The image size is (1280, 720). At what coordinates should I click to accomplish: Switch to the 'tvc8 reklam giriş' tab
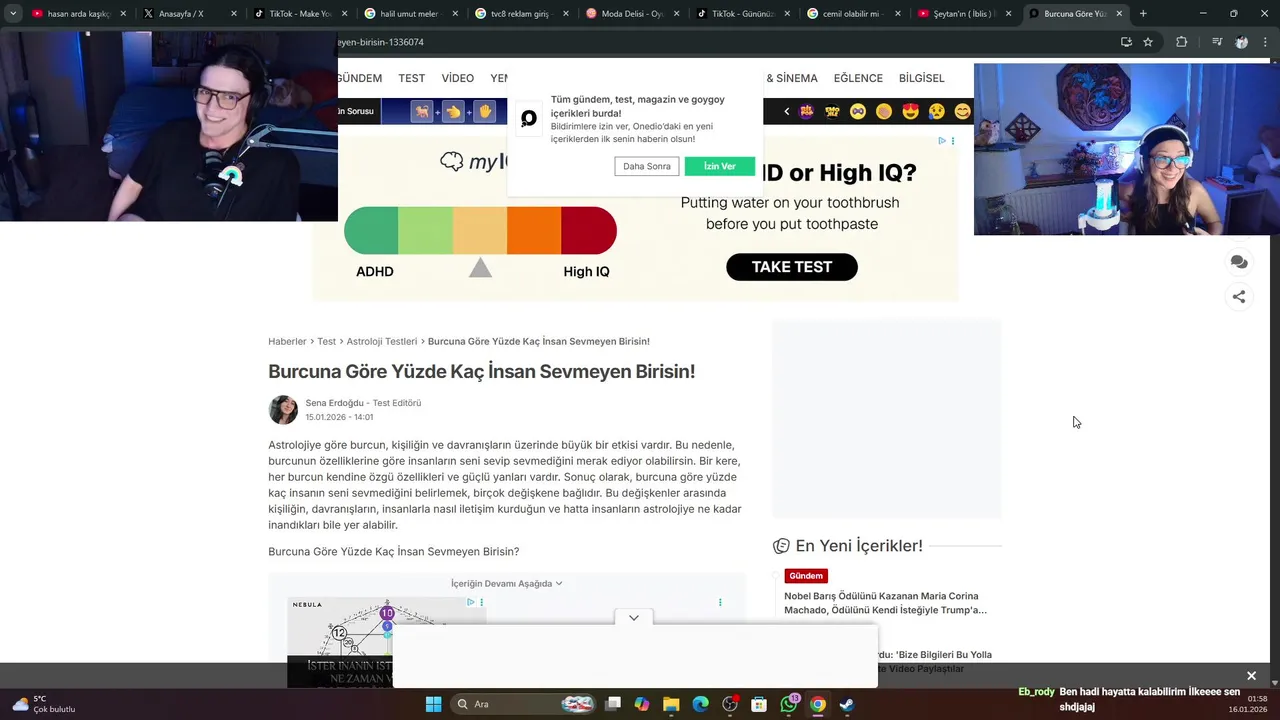click(521, 14)
